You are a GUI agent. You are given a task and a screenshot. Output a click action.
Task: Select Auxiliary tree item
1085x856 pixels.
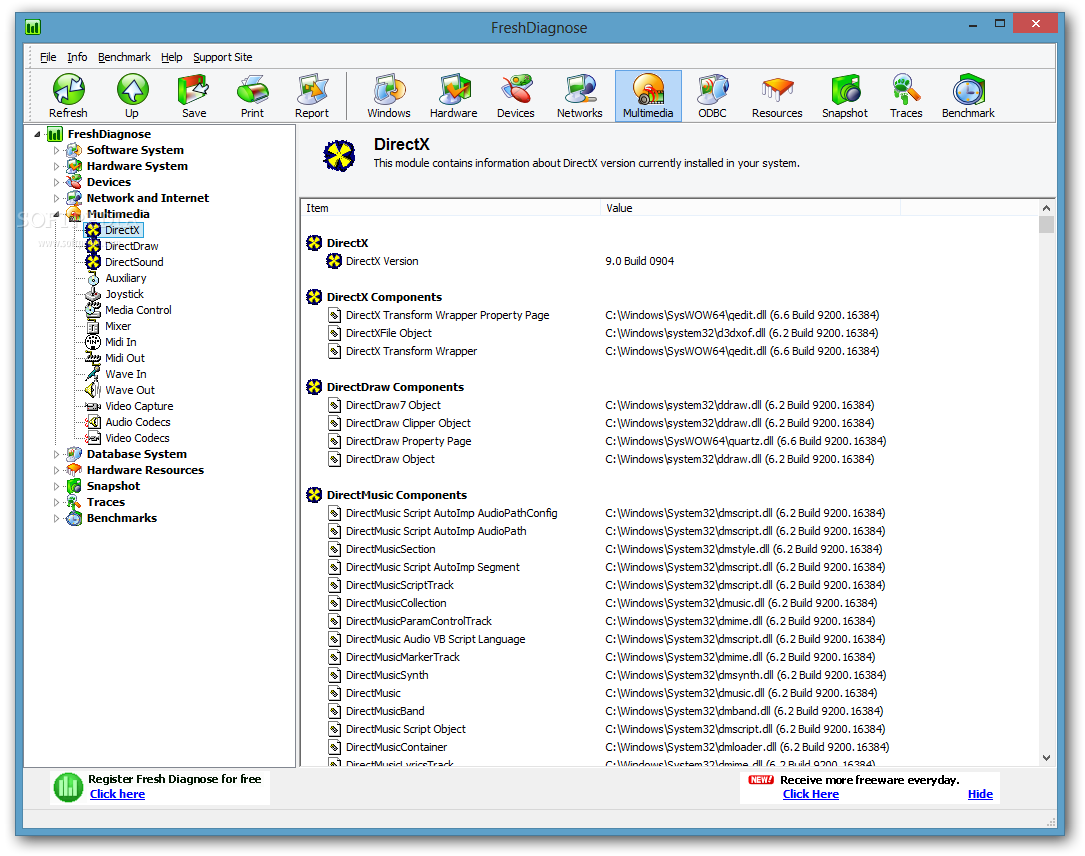126,278
